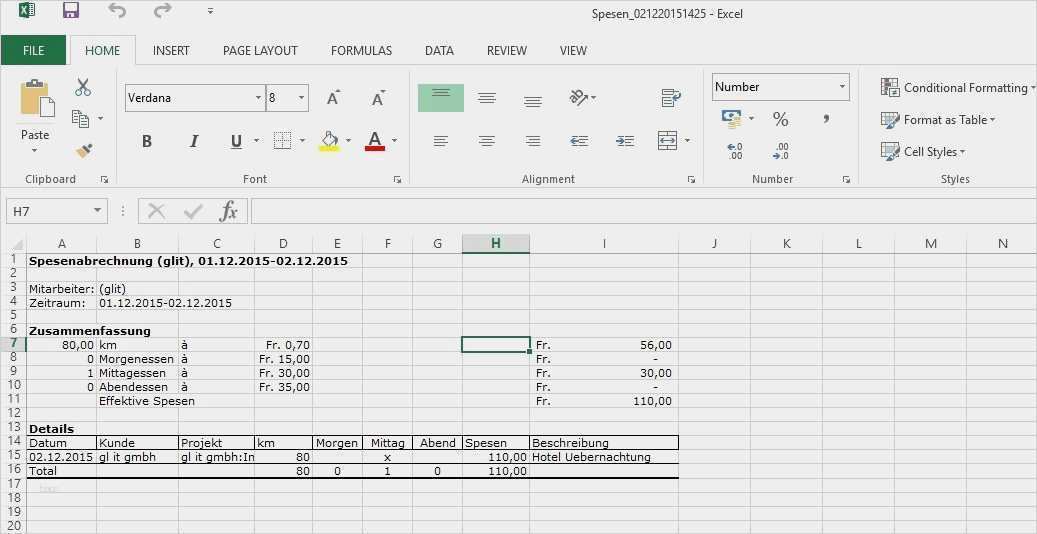Center cell text horizontally

coord(487,141)
